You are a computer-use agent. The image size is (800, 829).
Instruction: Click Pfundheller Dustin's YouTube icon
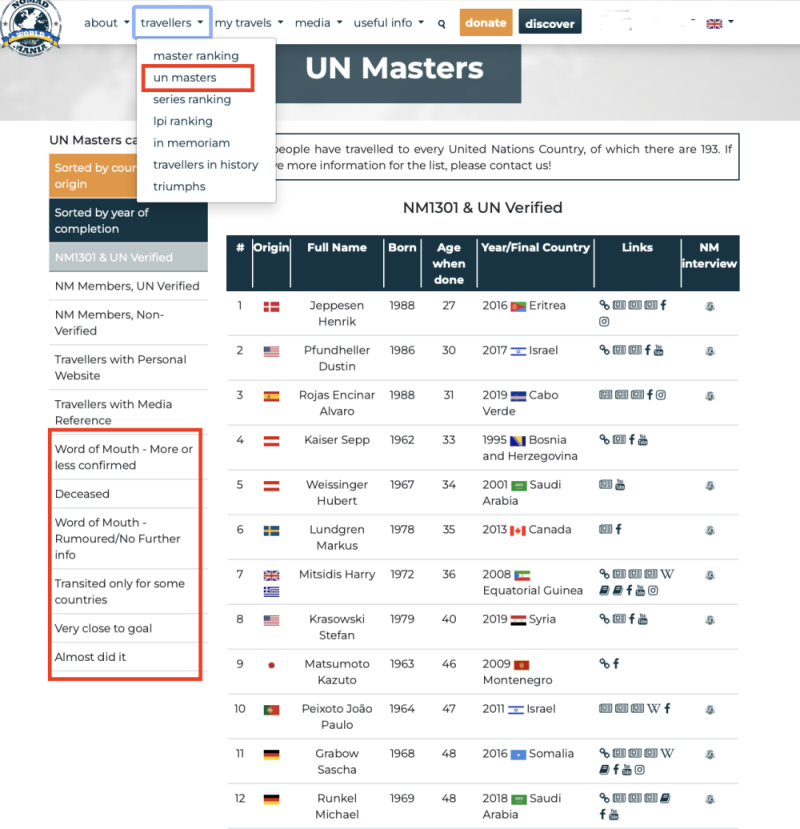pos(658,350)
